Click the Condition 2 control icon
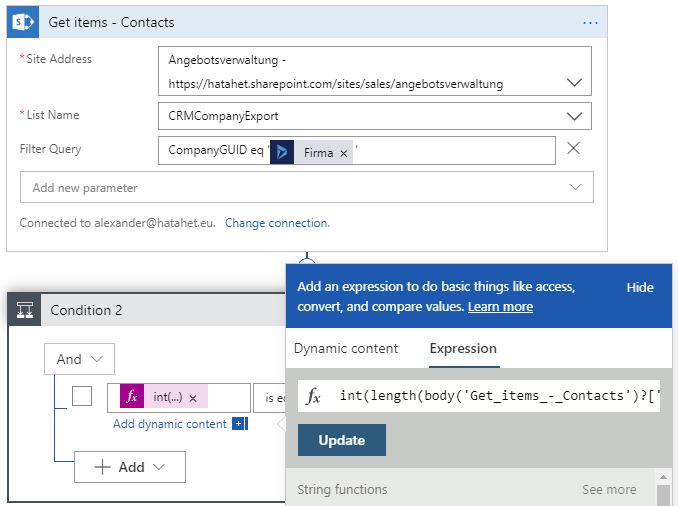Image resolution: width=678 pixels, height=506 pixels. [25, 310]
